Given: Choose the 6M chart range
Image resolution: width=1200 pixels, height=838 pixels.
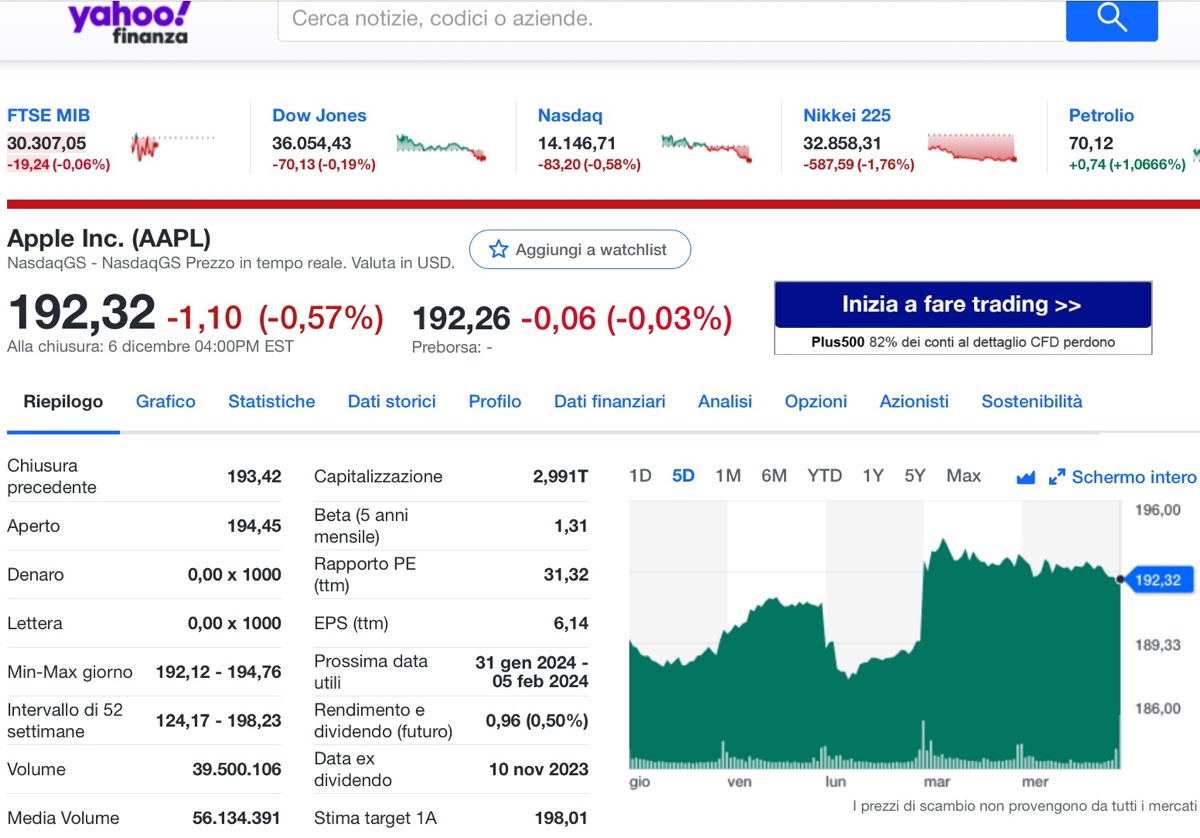Looking at the screenshot, I should click(x=774, y=476).
